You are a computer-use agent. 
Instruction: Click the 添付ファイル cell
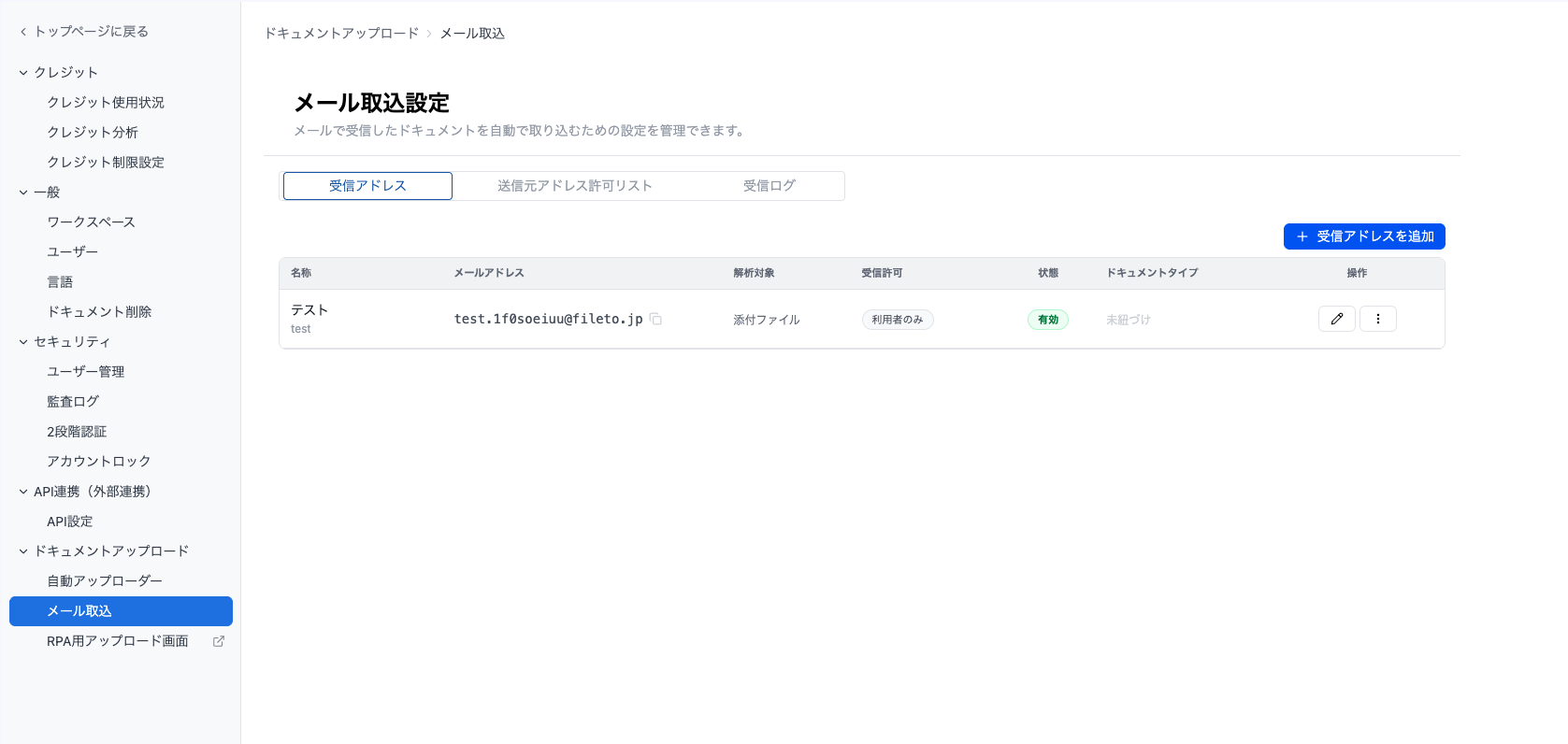pos(767,320)
